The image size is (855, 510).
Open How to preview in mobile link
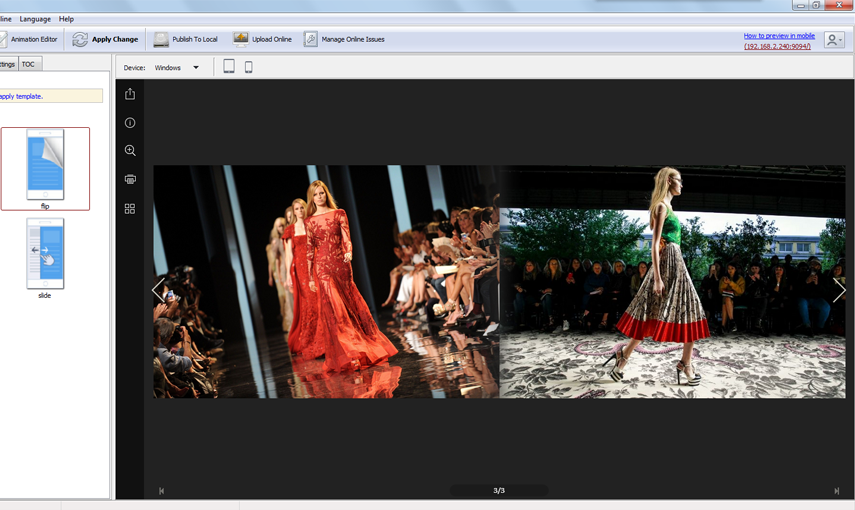pyautogui.click(x=777, y=35)
